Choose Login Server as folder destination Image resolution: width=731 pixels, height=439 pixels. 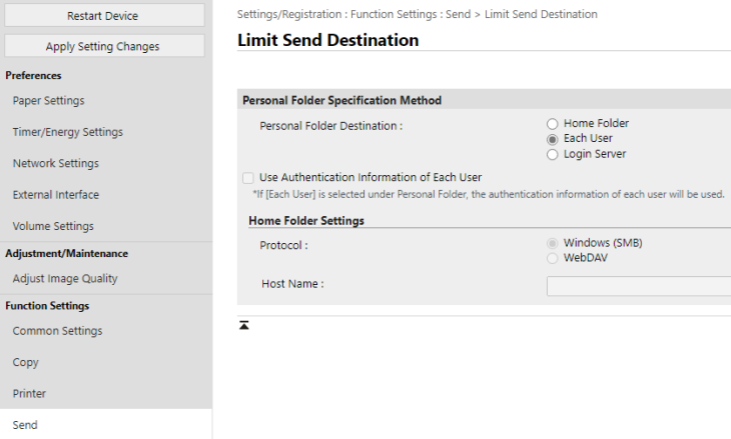point(551,155)
